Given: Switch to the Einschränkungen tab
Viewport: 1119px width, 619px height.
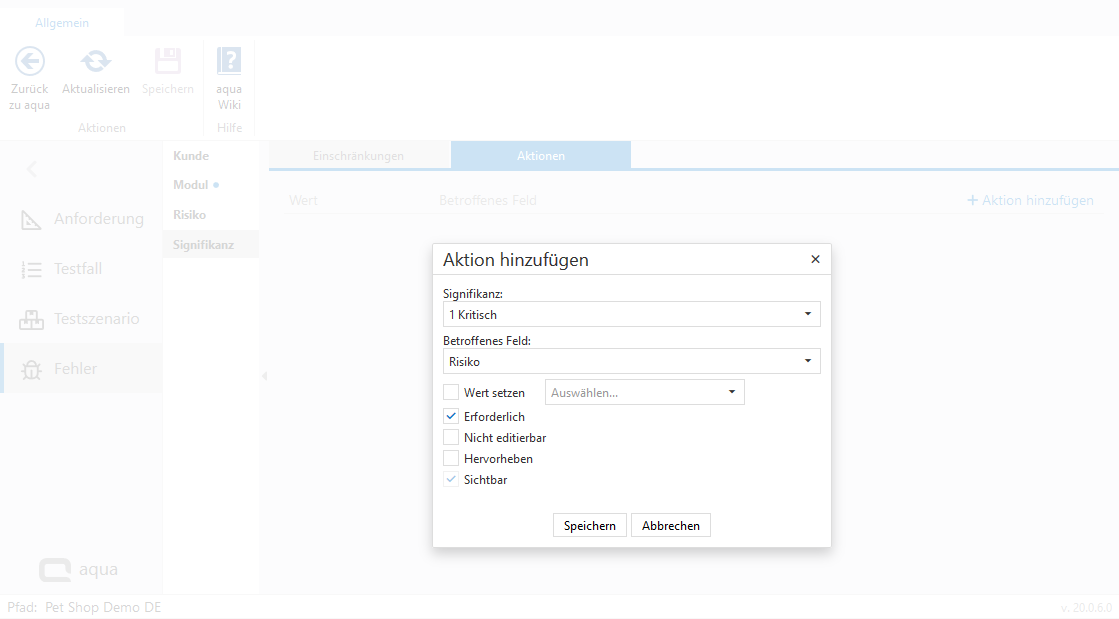Looking at the screenshot, I should tap(358, 156).
